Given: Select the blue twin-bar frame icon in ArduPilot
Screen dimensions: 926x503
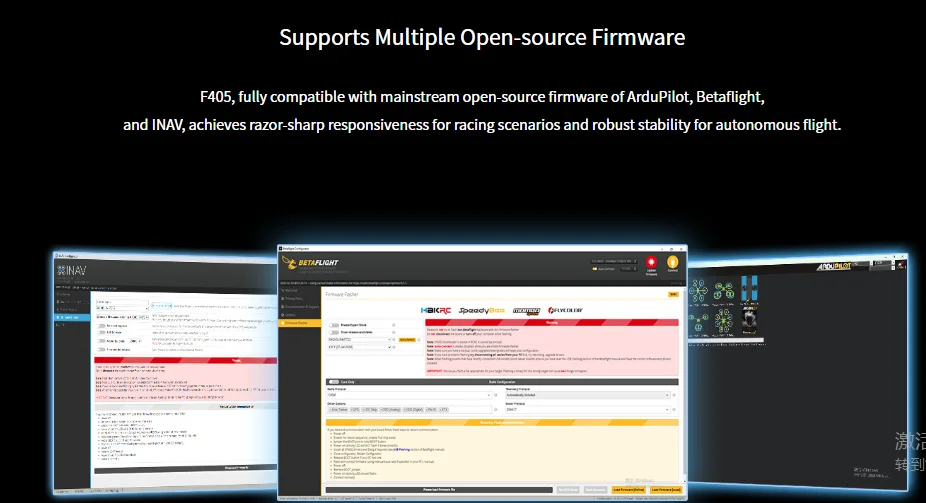Looking at the screenshot, I should pyautogui.click(x=749, y=288).
